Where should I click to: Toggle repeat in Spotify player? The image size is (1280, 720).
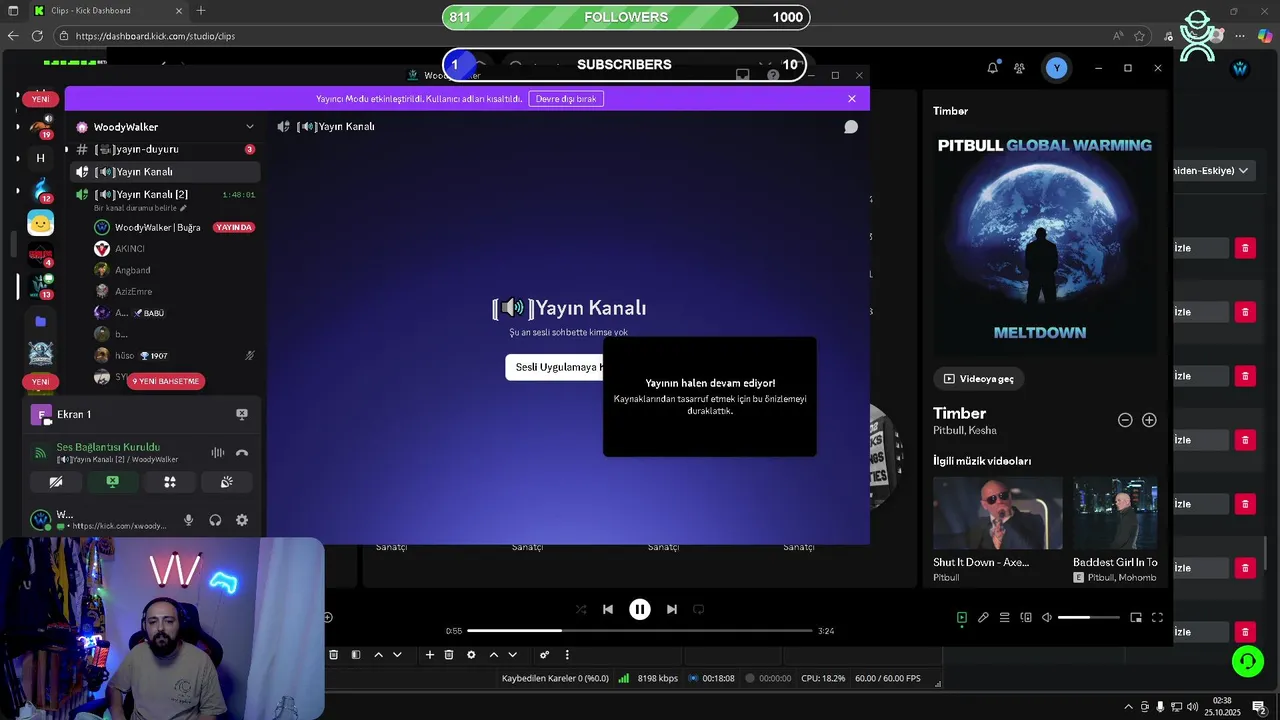(699, 609)
